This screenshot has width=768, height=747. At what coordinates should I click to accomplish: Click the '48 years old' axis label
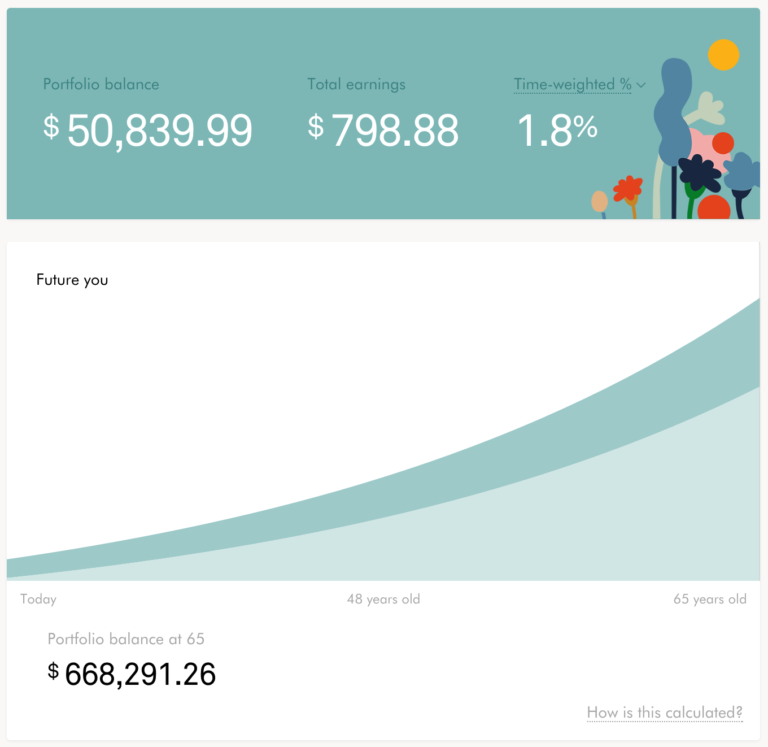[x=383, y=600]
